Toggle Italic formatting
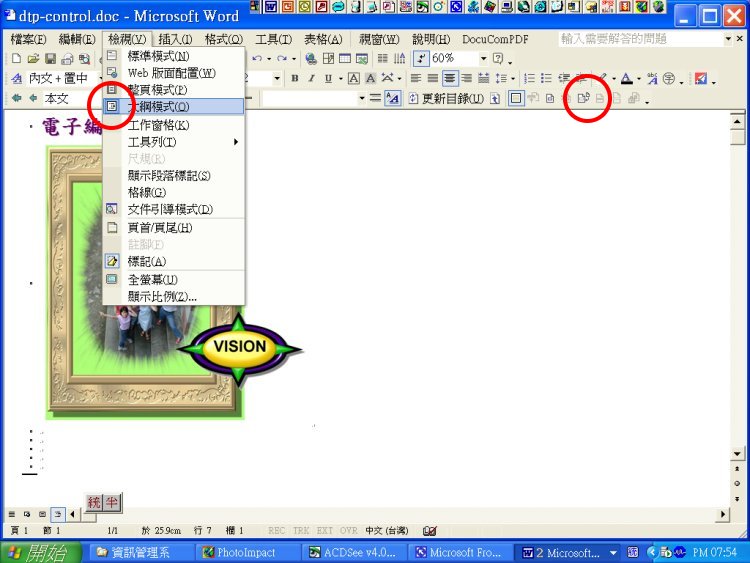 pos(311,78)
